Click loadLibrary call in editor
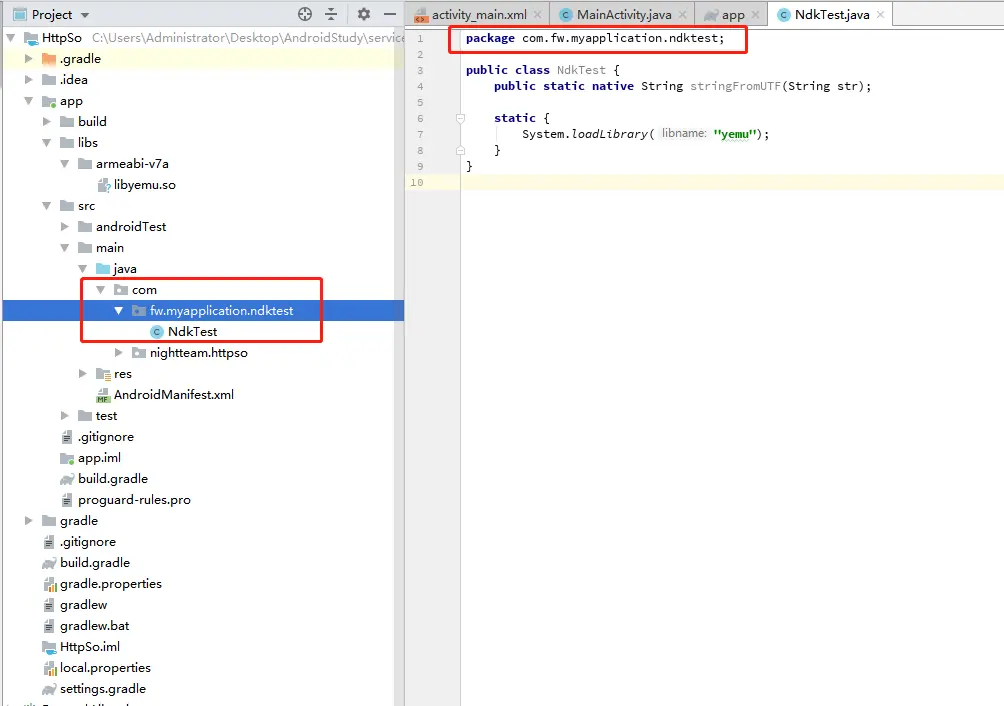This screenshot has height=706, width=1004. [x=609, y=134]
